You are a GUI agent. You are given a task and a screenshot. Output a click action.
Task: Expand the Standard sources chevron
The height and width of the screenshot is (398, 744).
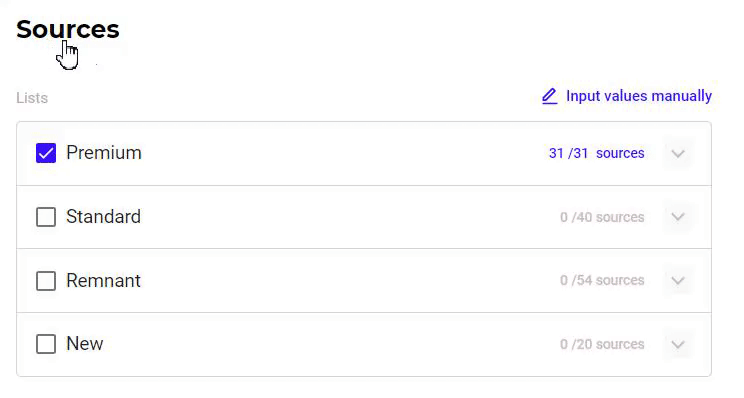(678, 217)
